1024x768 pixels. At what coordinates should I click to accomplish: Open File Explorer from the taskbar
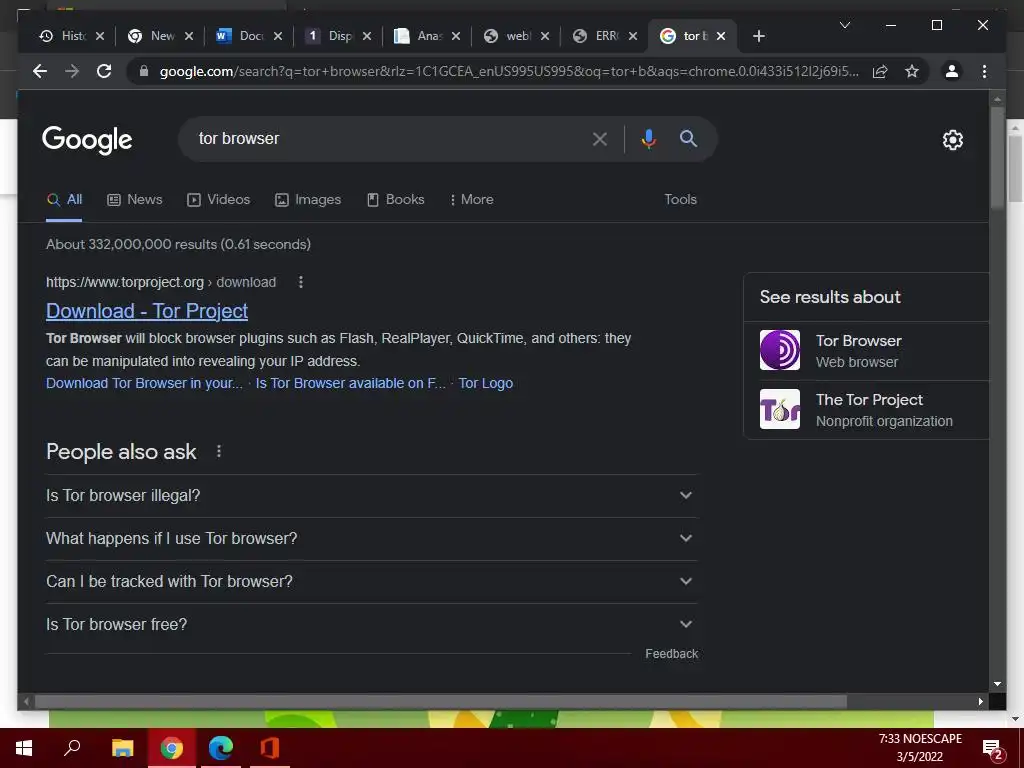coord(122,748)
